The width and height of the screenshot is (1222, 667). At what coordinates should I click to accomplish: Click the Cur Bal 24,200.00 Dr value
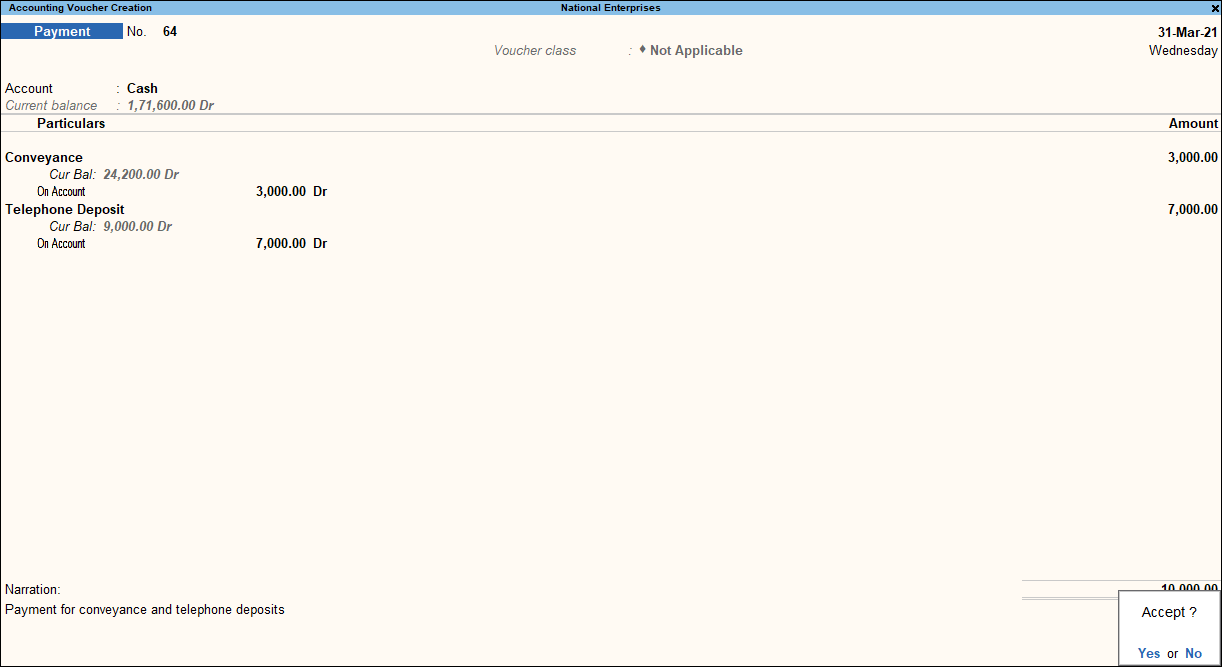141,174
